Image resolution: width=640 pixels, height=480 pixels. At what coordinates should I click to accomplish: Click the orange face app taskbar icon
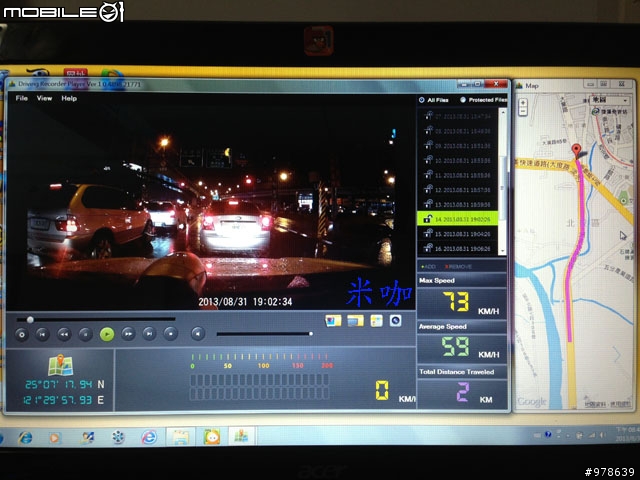coord(211,437)
